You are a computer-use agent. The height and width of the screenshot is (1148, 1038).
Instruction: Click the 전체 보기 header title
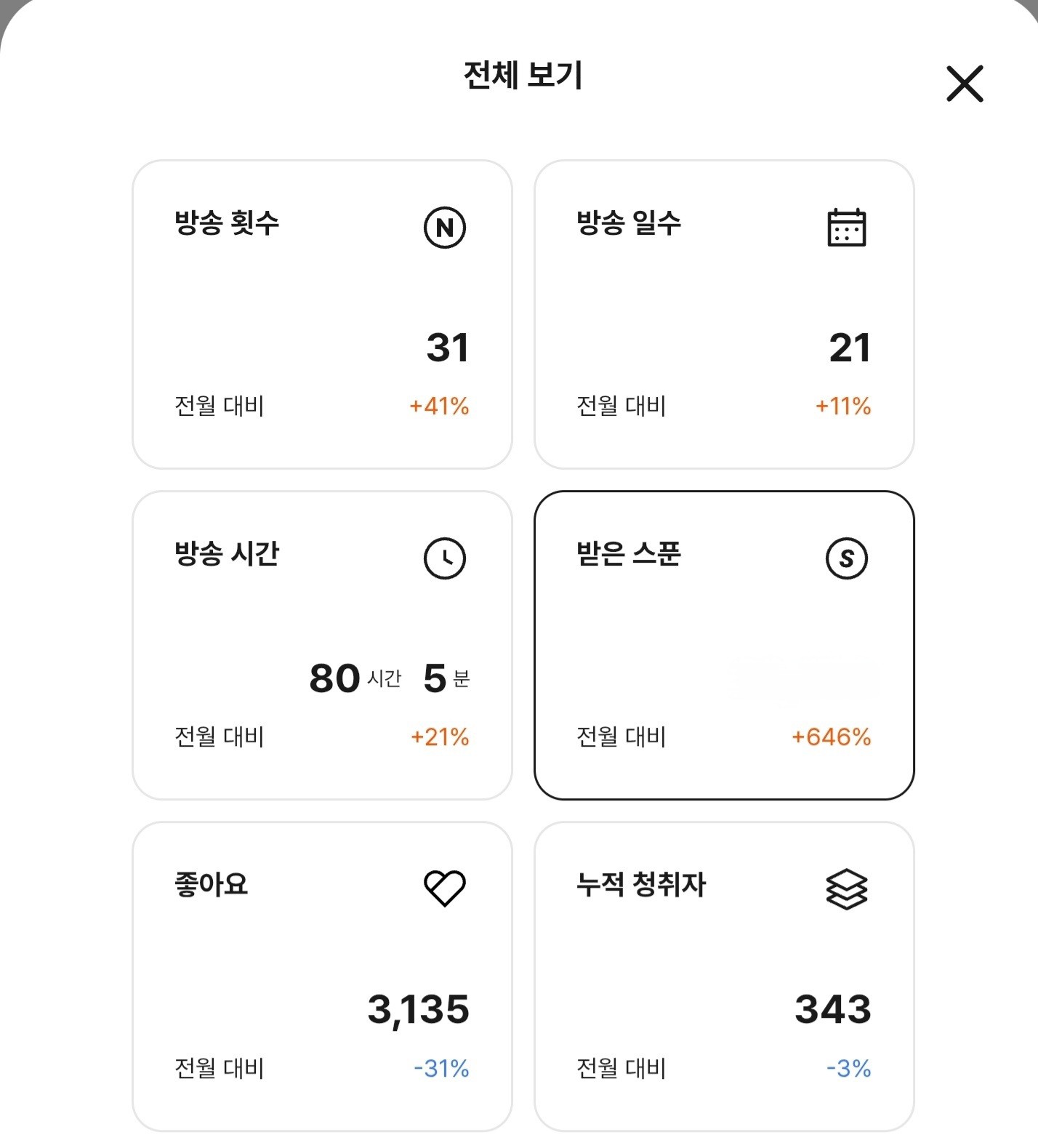pyautogui.click(x=523, y=75)
